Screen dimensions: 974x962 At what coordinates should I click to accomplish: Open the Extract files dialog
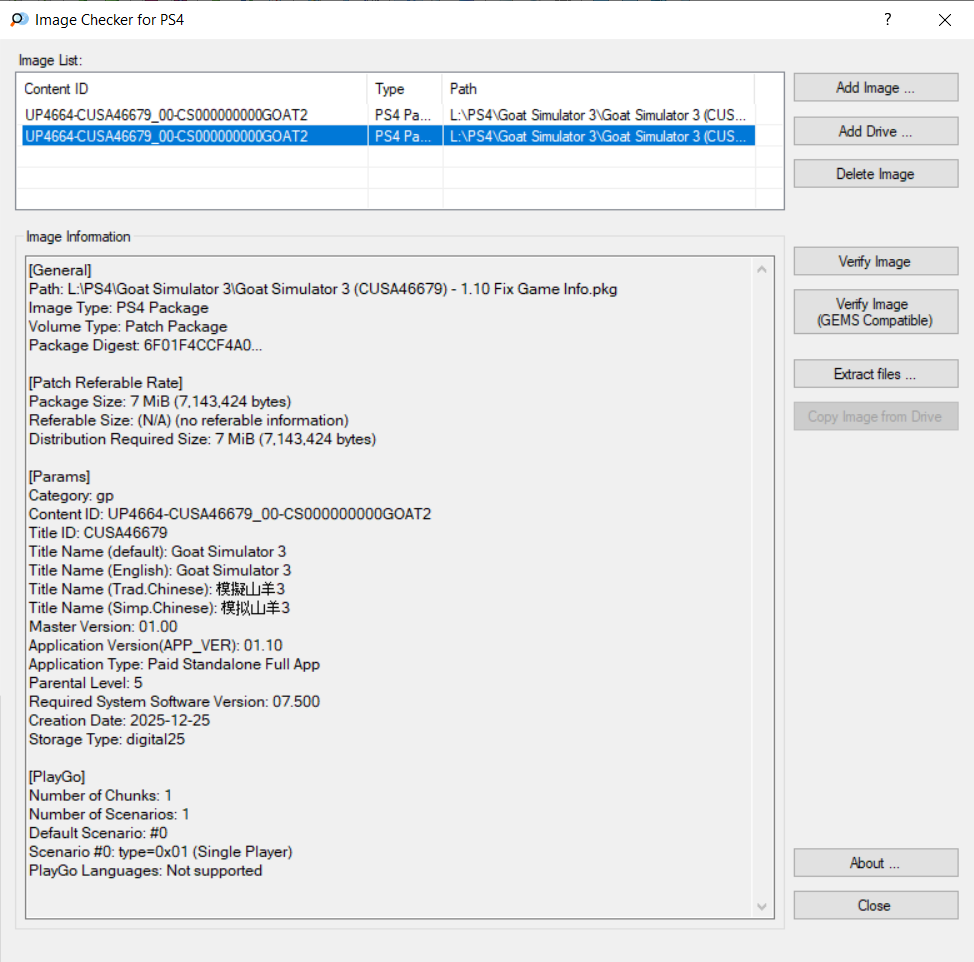click(875, 374)
